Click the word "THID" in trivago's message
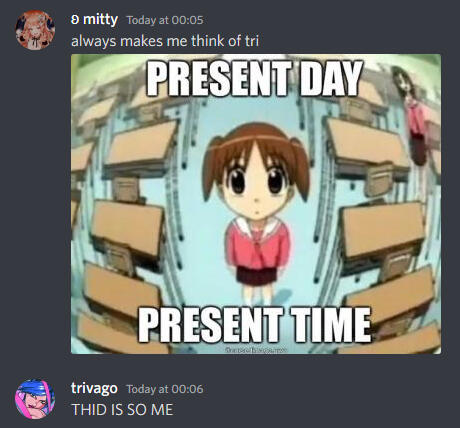Screen dimensions: 460x428 click(90, 410)
